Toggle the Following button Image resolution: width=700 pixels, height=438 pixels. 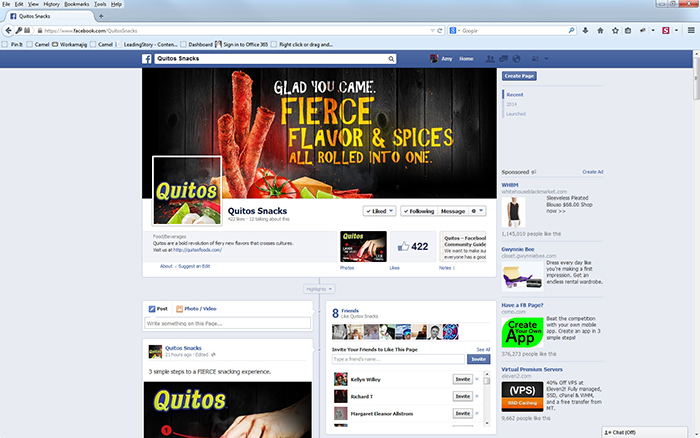point(419,211)
